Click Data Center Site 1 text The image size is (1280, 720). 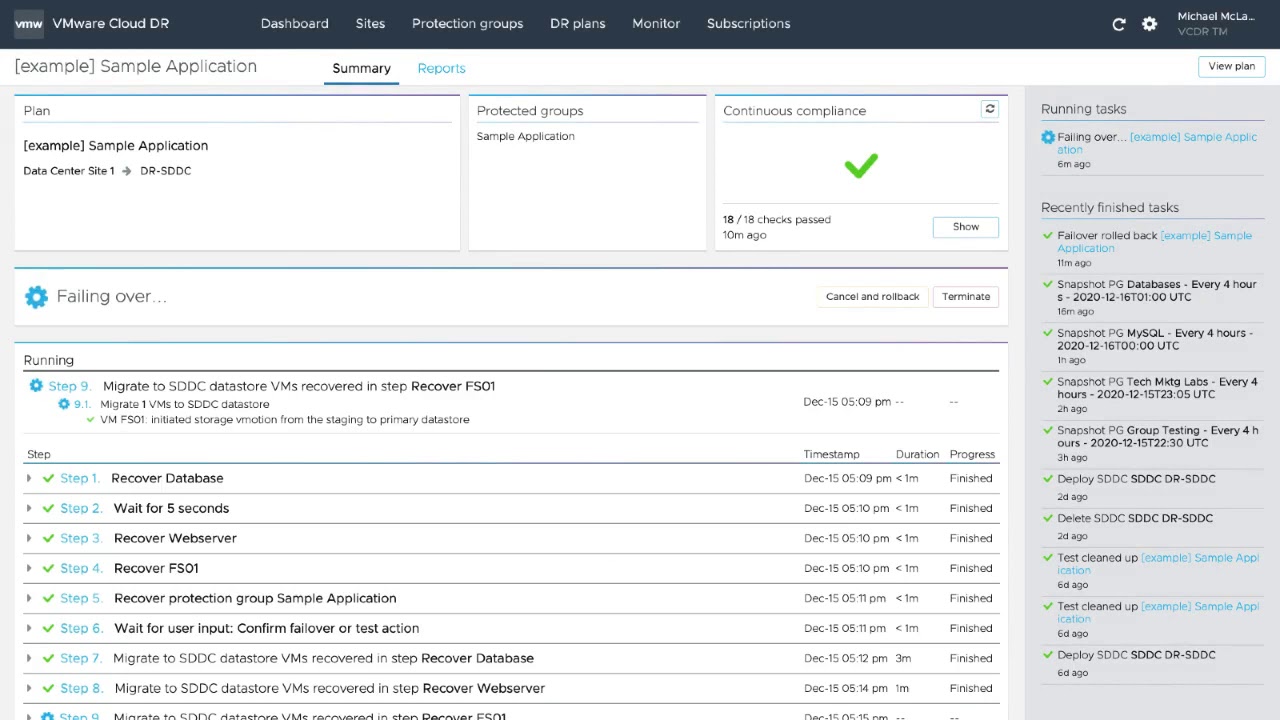[x=69, y=171]
